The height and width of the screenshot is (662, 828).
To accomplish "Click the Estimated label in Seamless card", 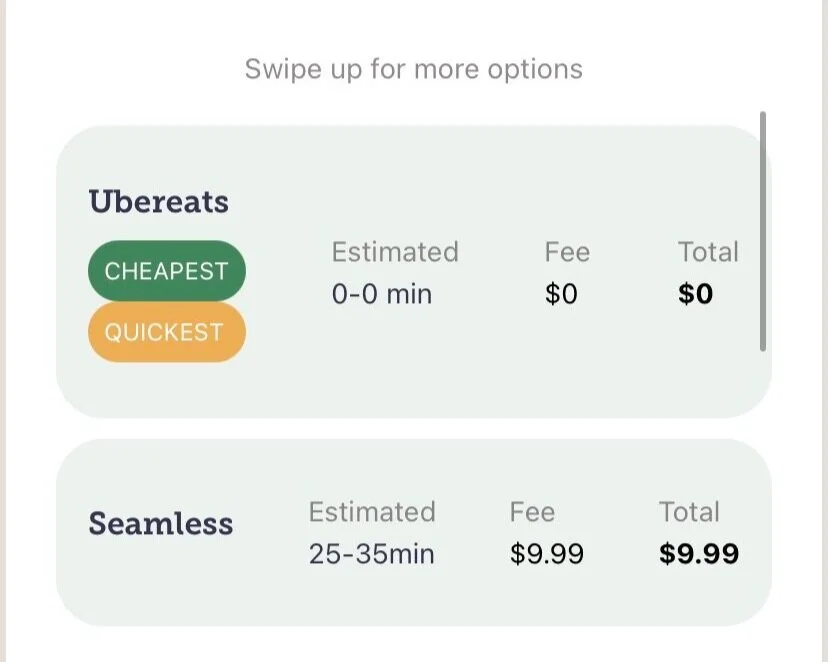I will (372, 512).
